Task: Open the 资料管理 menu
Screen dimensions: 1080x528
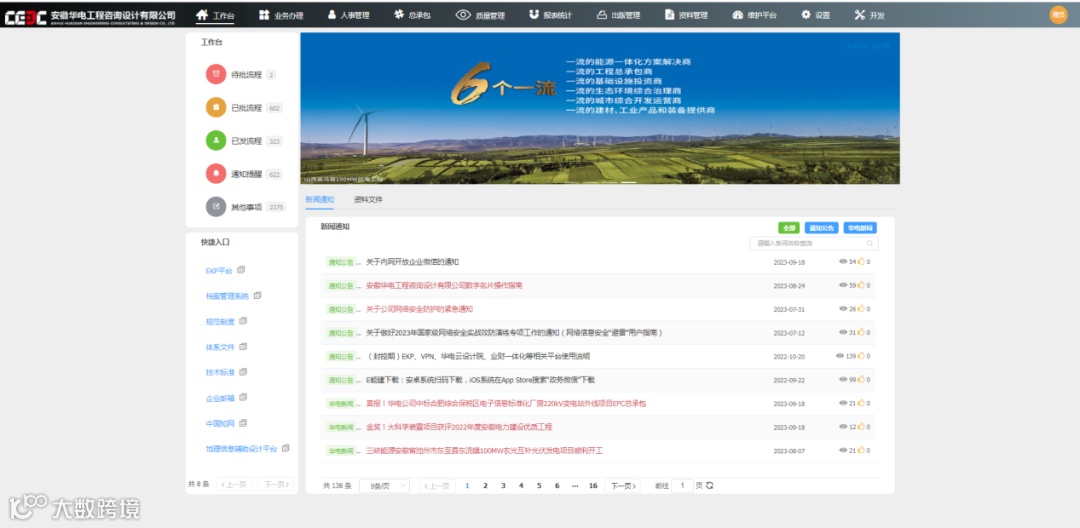Action: click(686, 15)
